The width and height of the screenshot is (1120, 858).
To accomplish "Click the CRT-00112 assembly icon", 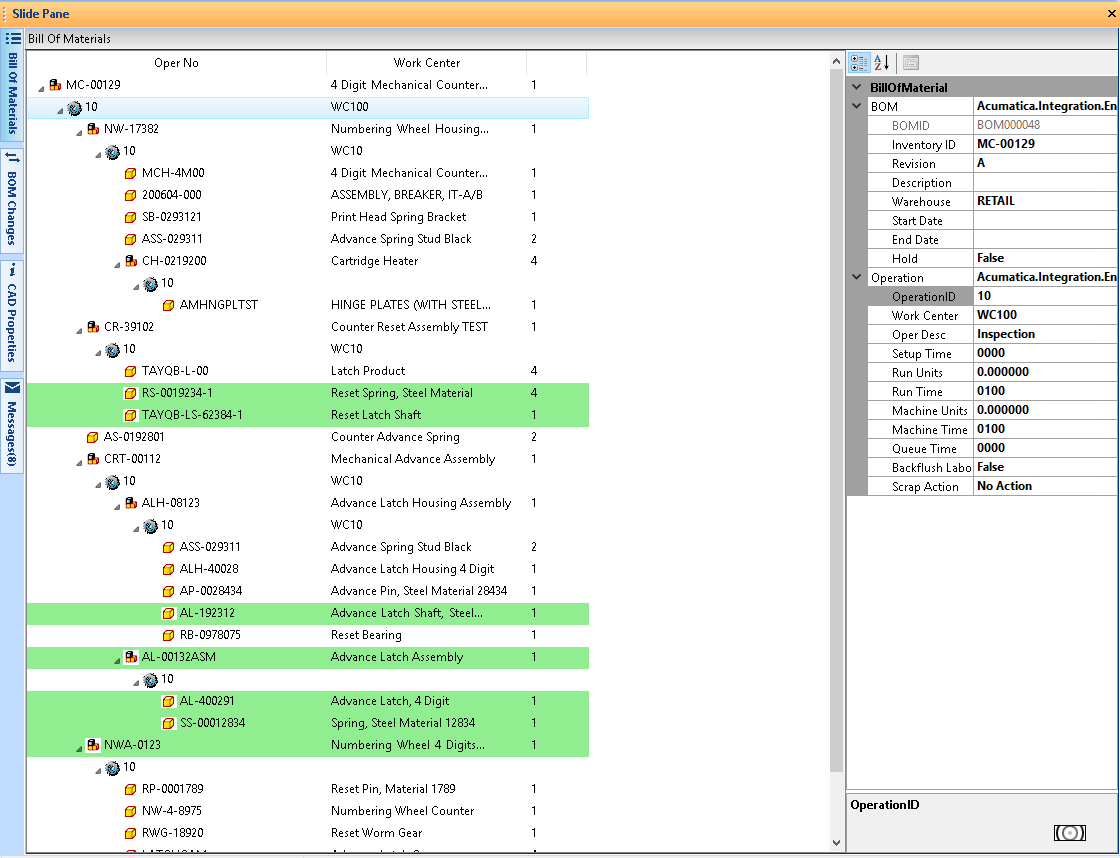I will click(x=93, y=459).
